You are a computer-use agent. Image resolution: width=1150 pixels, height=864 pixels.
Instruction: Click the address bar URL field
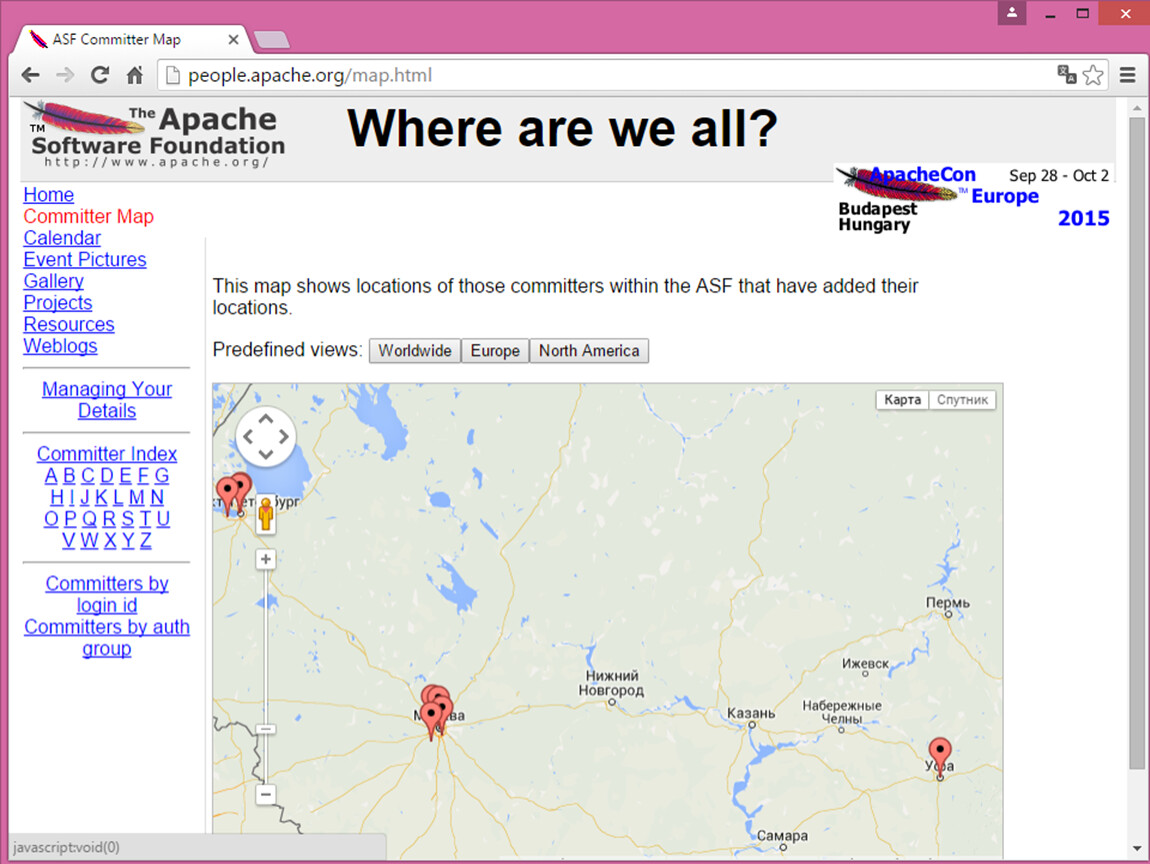pos(600,75)
